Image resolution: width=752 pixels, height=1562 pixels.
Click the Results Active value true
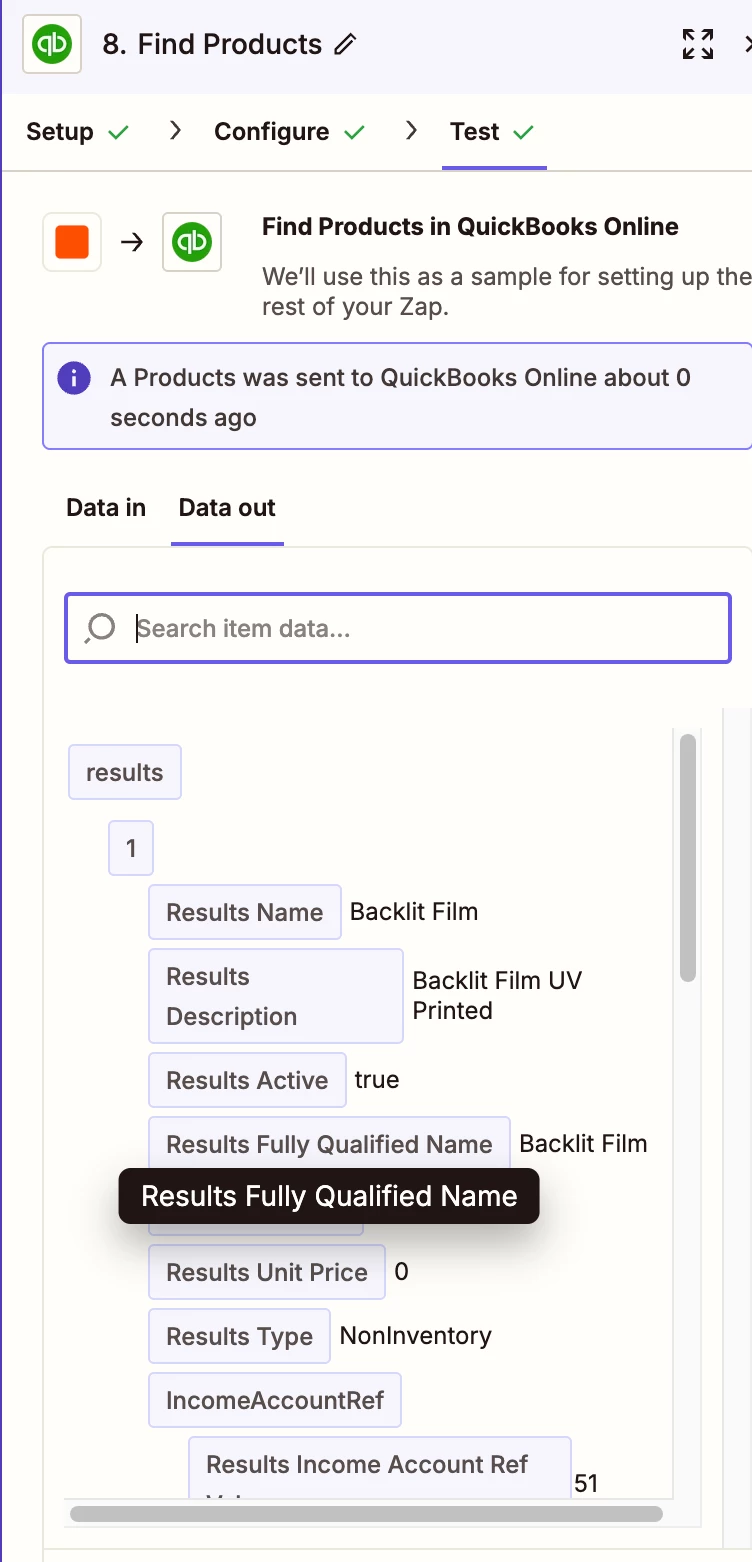click(x=377, y=1080)
